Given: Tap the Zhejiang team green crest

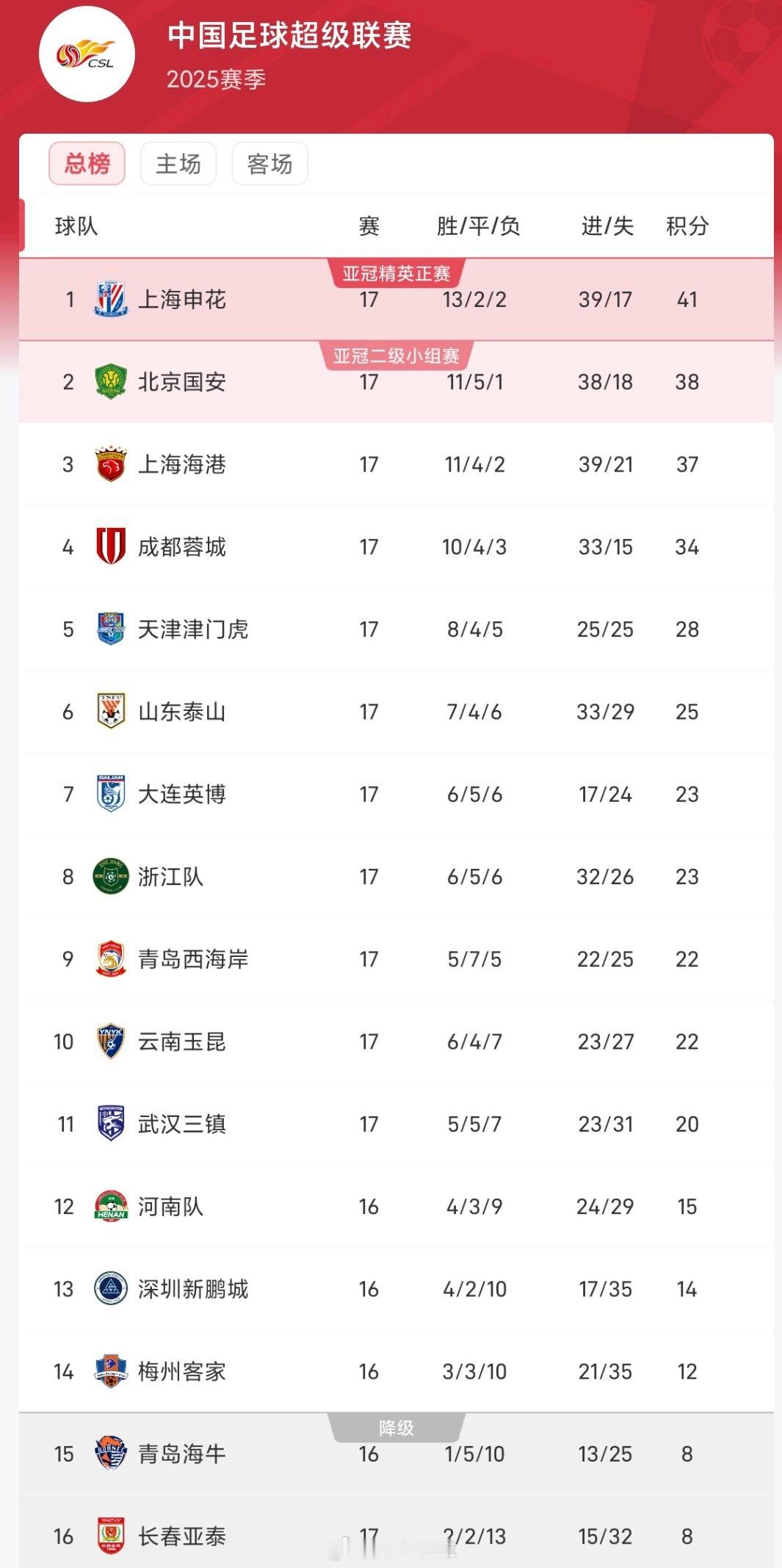Looking at the screenshot, I should pos(111,876).
